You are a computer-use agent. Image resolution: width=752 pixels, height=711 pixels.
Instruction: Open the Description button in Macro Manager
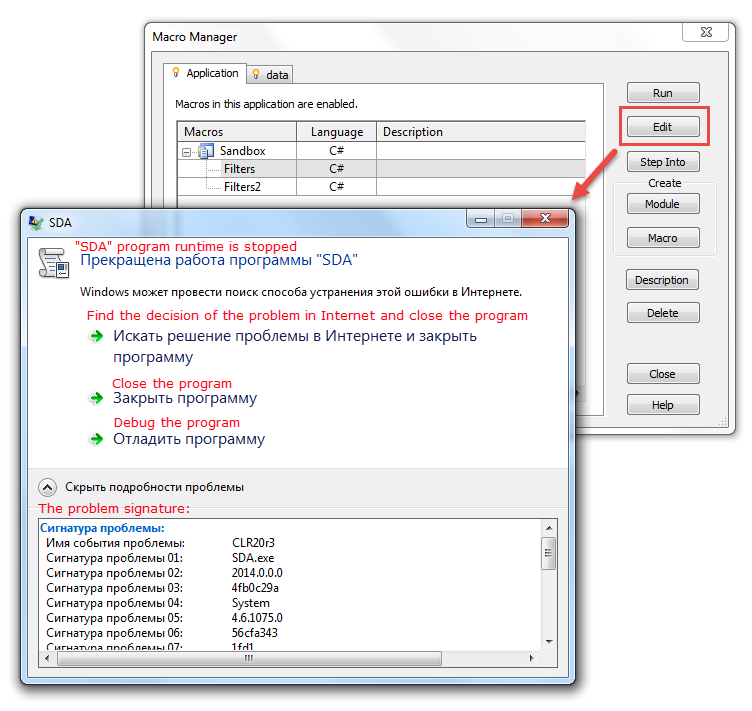pos(662,280)
